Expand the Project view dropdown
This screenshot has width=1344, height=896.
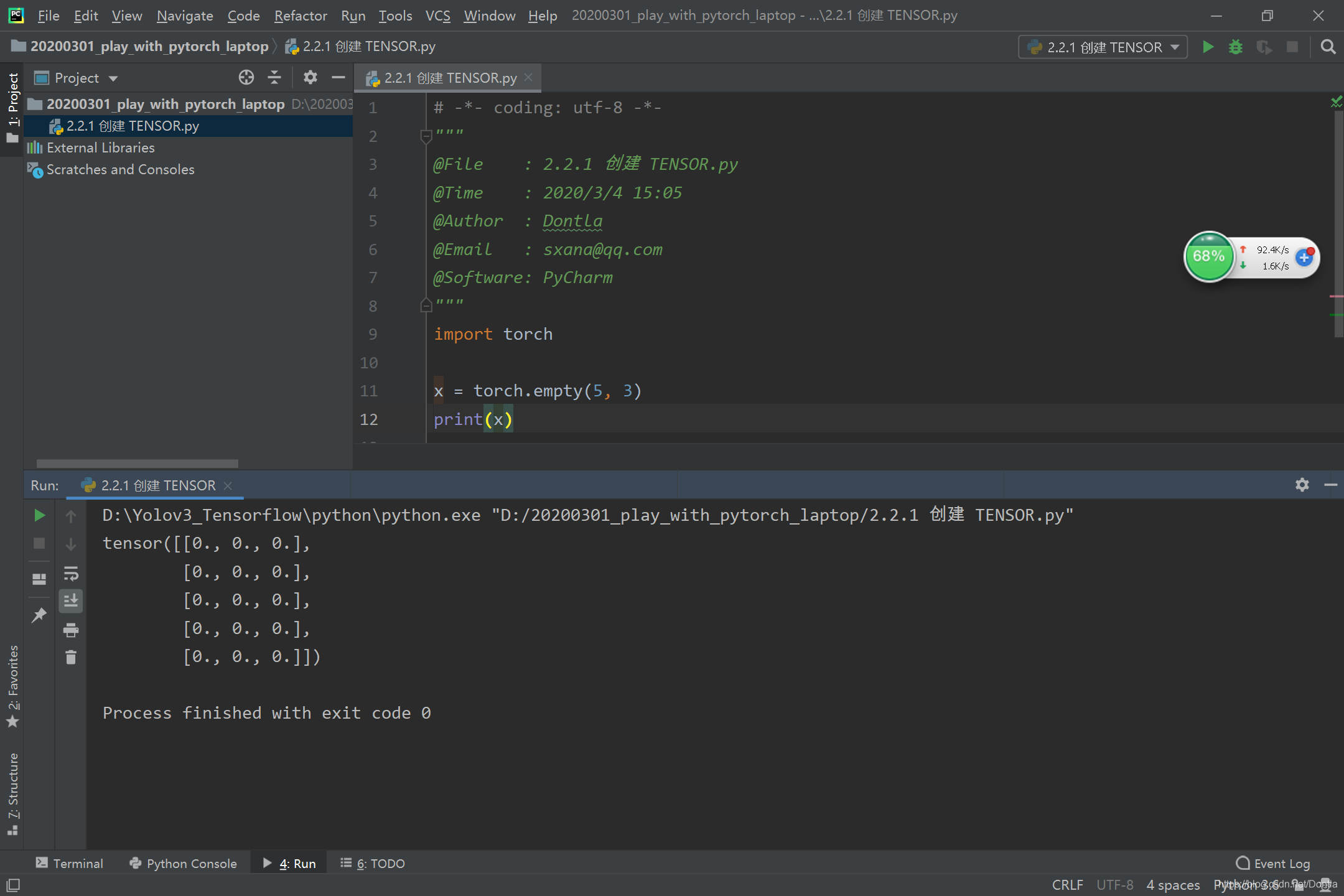click(113, 78)
